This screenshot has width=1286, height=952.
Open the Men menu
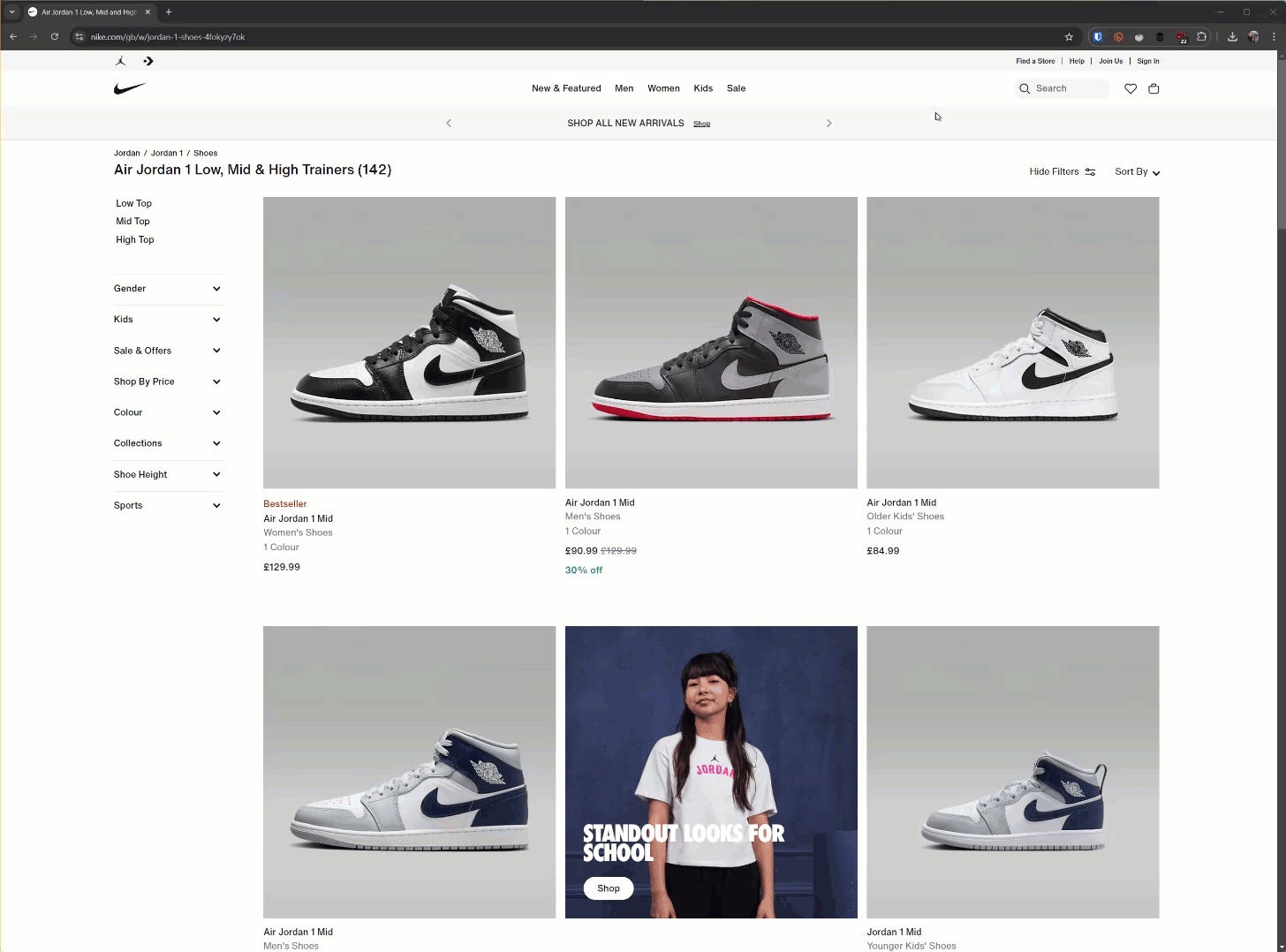[624, 88]
